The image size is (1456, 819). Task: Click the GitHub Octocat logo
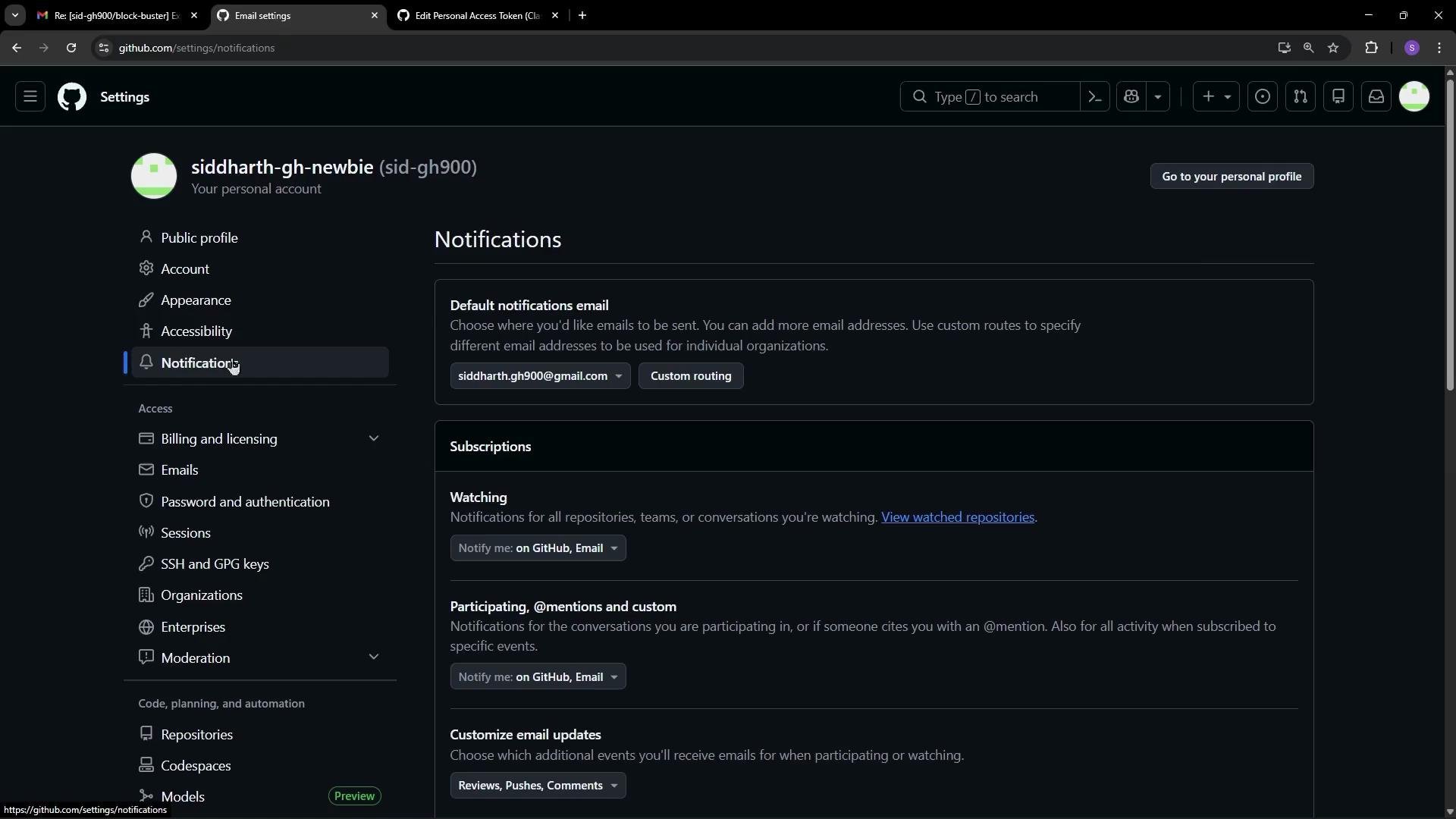coord(72,97)
